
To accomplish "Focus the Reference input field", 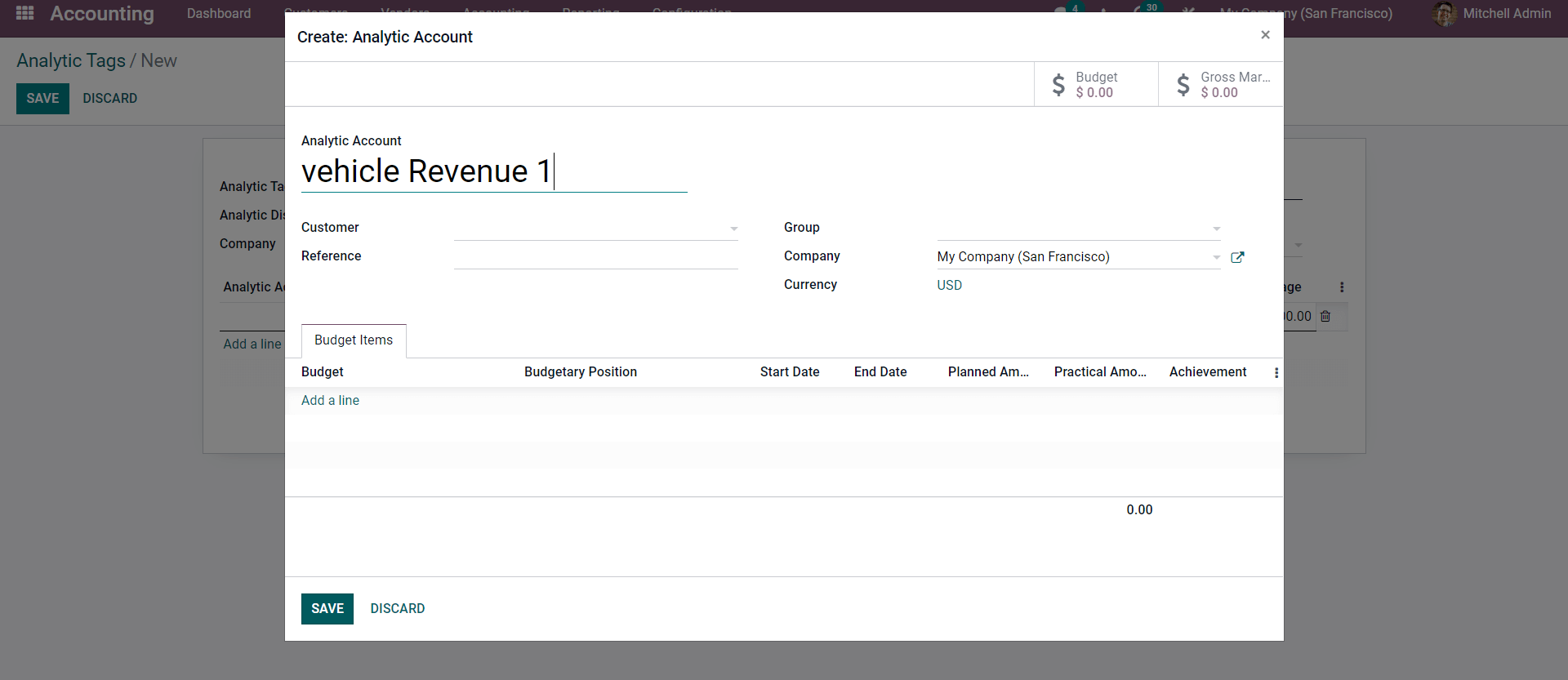I will coord(595,256).
